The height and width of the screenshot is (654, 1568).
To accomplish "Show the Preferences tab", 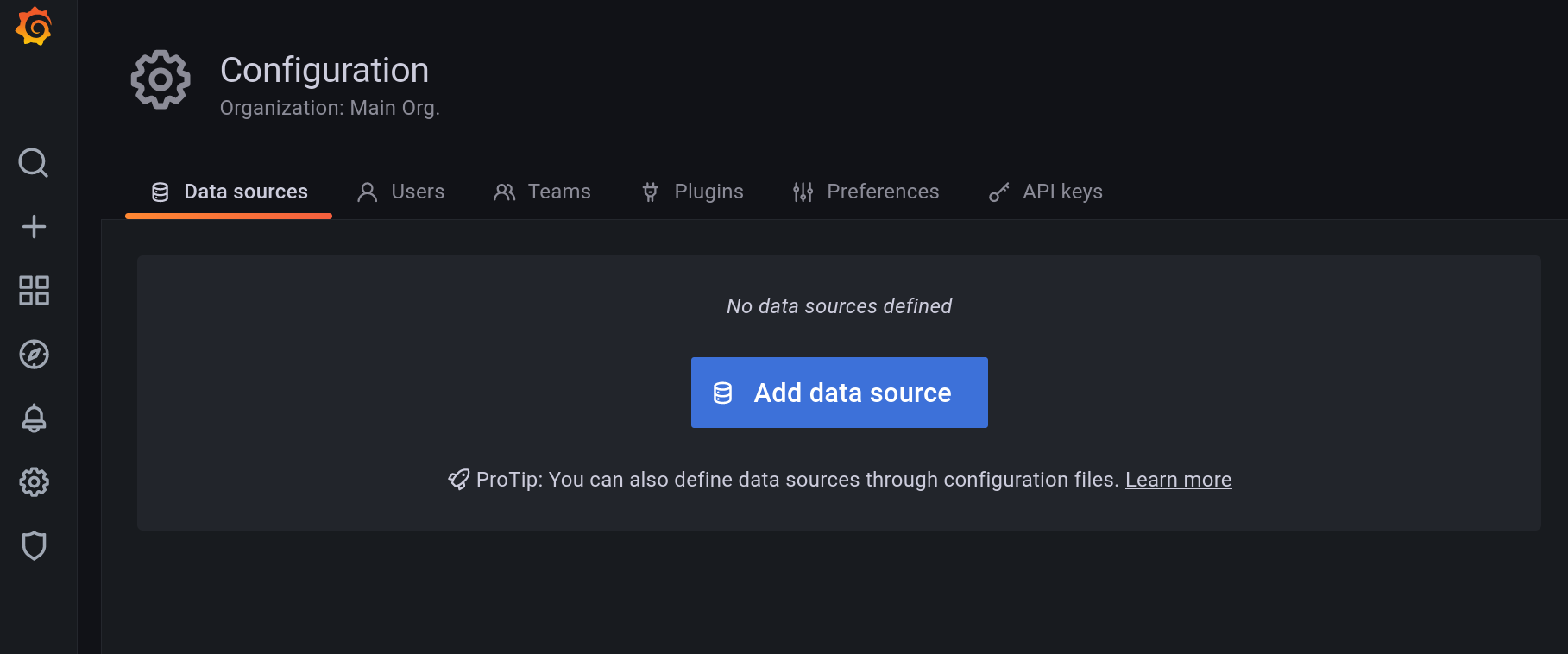I will coord(866,192).
